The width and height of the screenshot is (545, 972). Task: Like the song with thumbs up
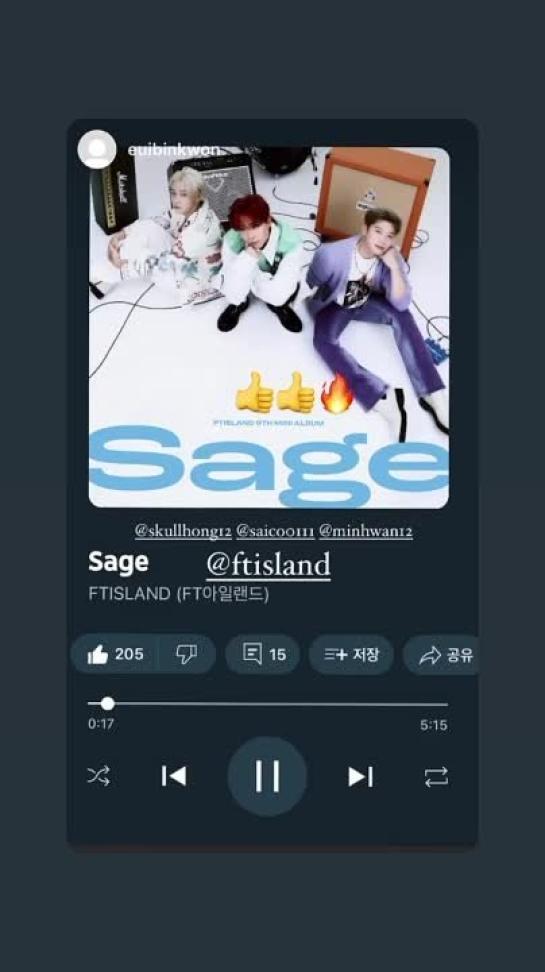115,654
